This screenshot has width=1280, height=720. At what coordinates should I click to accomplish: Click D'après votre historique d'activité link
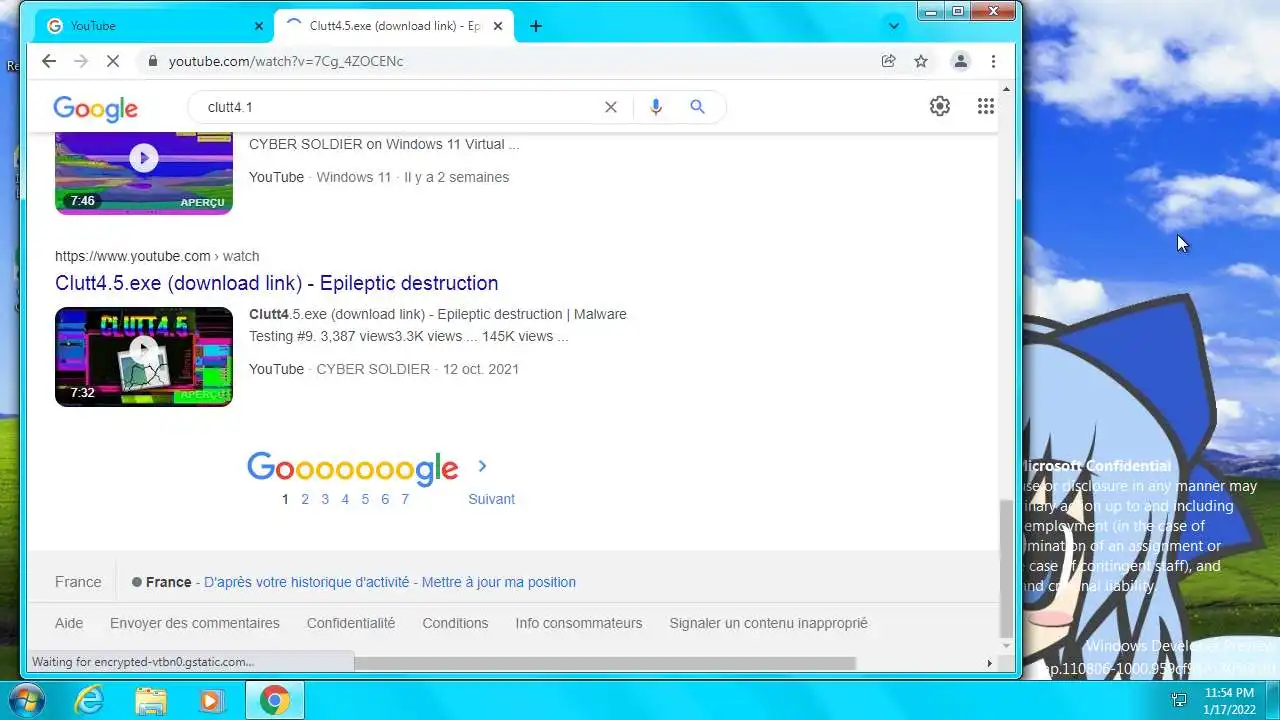pos(307,582)
